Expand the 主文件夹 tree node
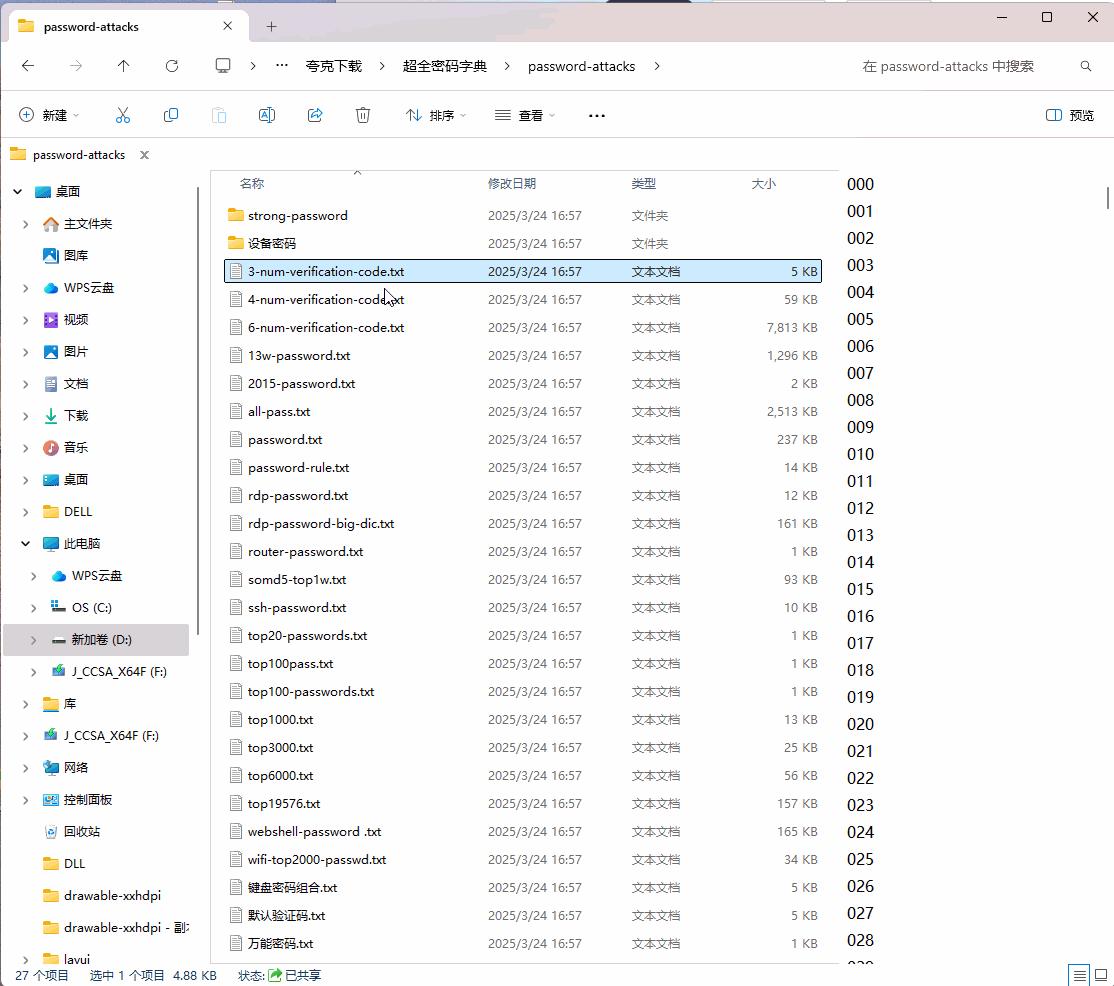The width and height of the screenshot is (1114, 986). coord(26,224)
